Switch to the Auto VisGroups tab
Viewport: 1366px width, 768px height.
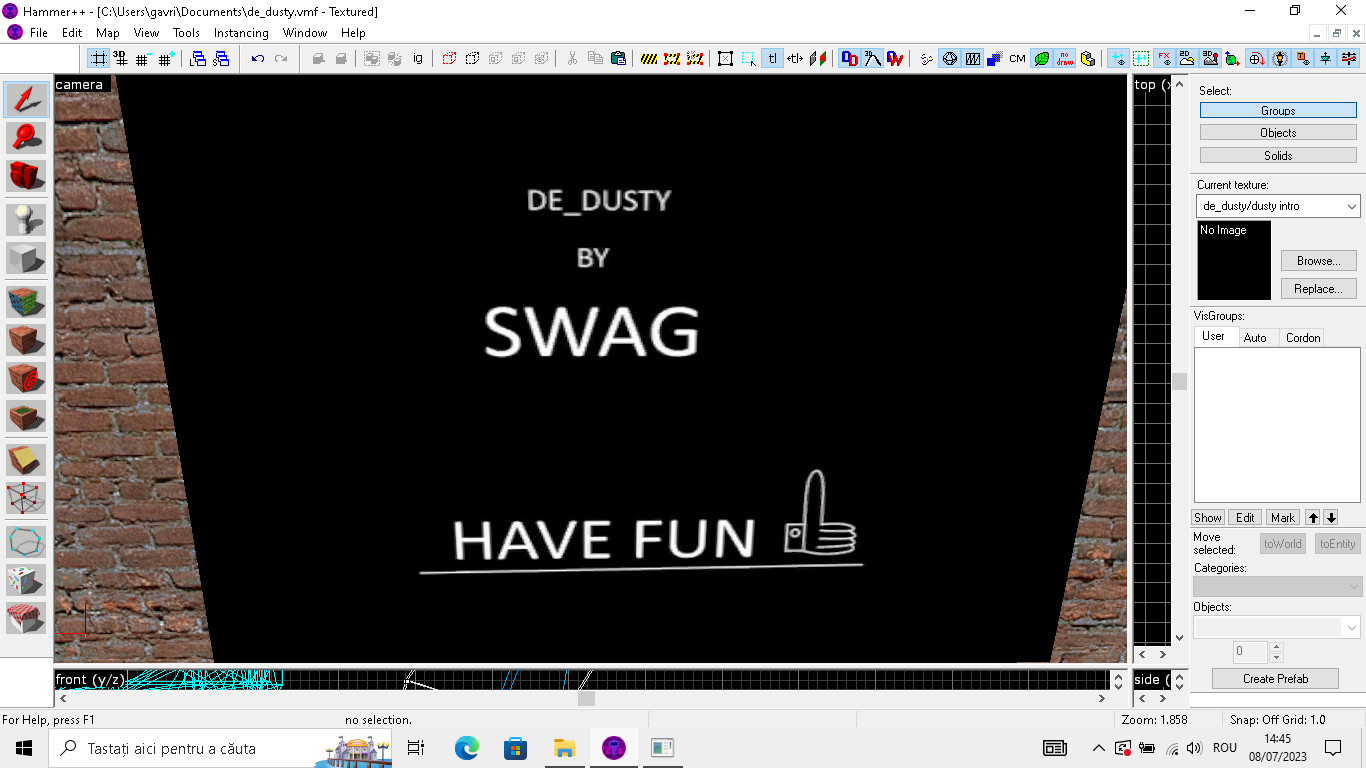coord(1255,338)
